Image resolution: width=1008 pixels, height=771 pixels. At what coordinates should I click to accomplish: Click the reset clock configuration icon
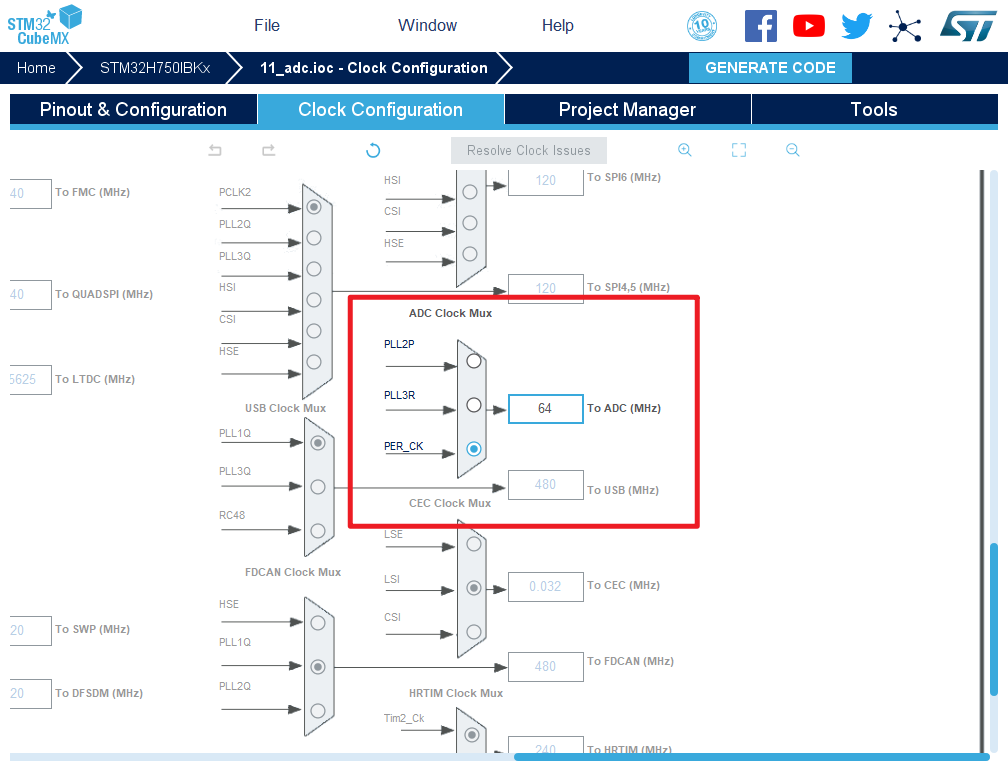point(373,150)
